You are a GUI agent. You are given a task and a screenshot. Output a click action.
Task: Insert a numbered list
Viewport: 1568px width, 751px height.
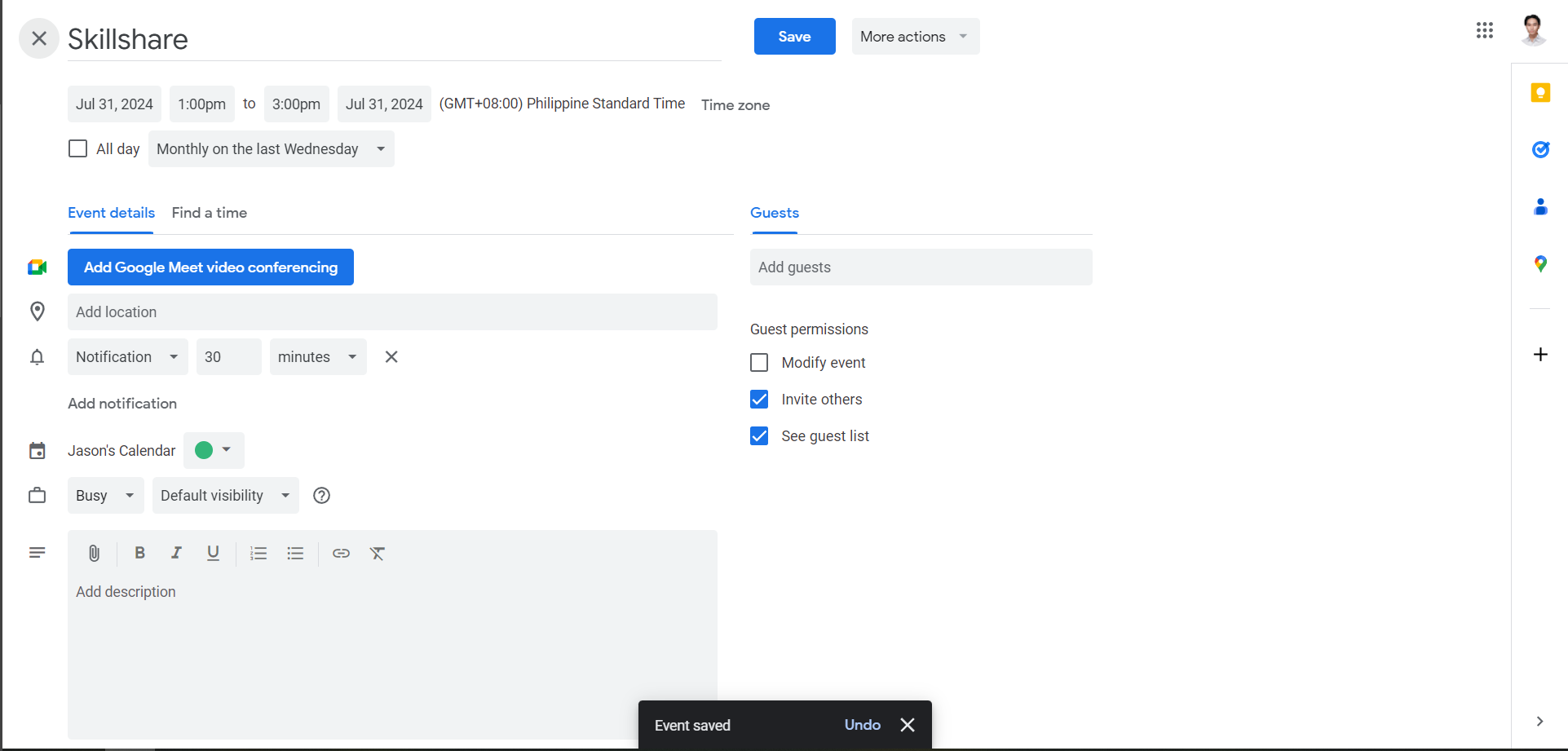click(x=258, y=554)
